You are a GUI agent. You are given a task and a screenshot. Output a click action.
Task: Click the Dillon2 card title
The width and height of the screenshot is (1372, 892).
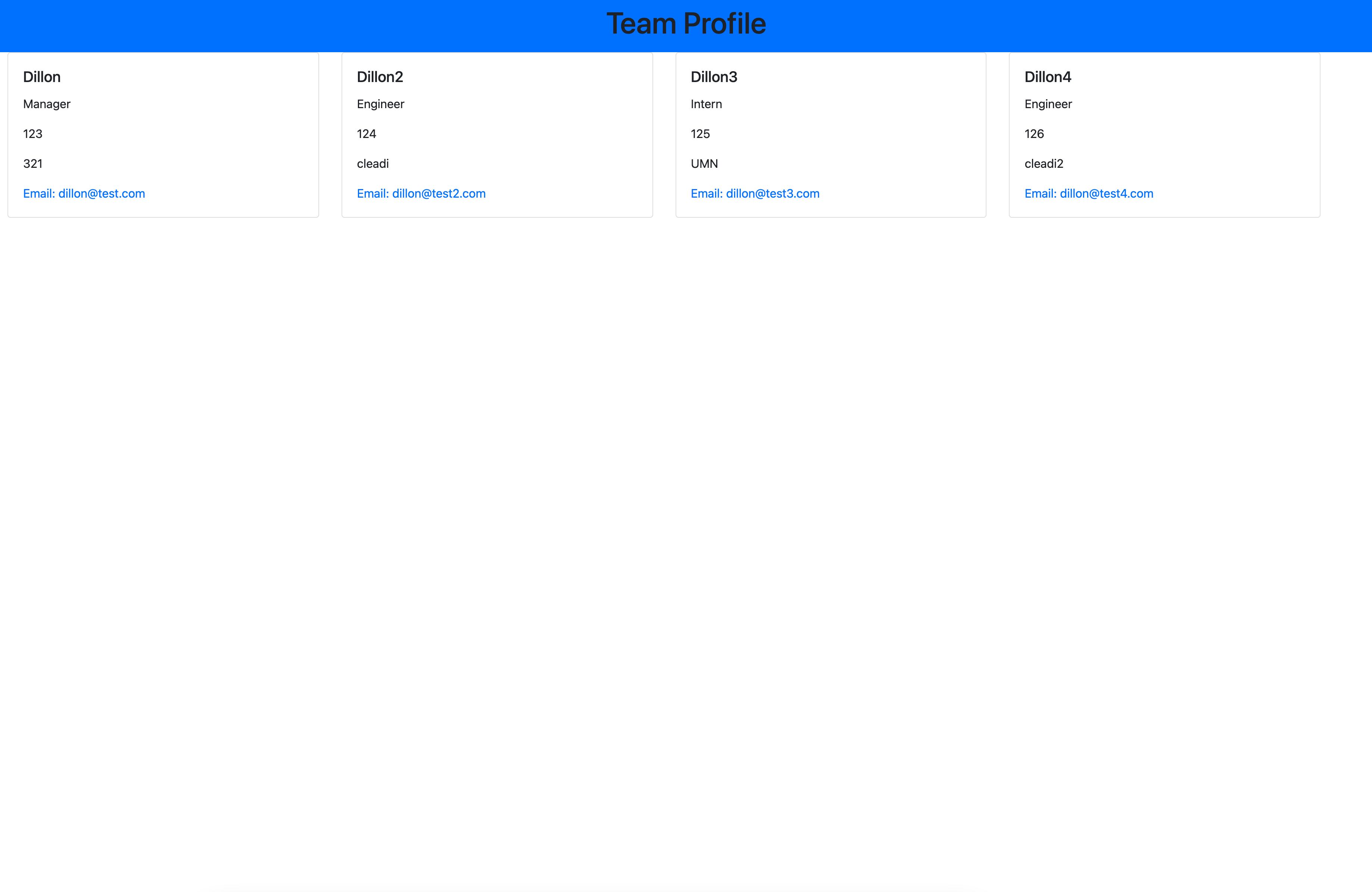pos(379,77)
